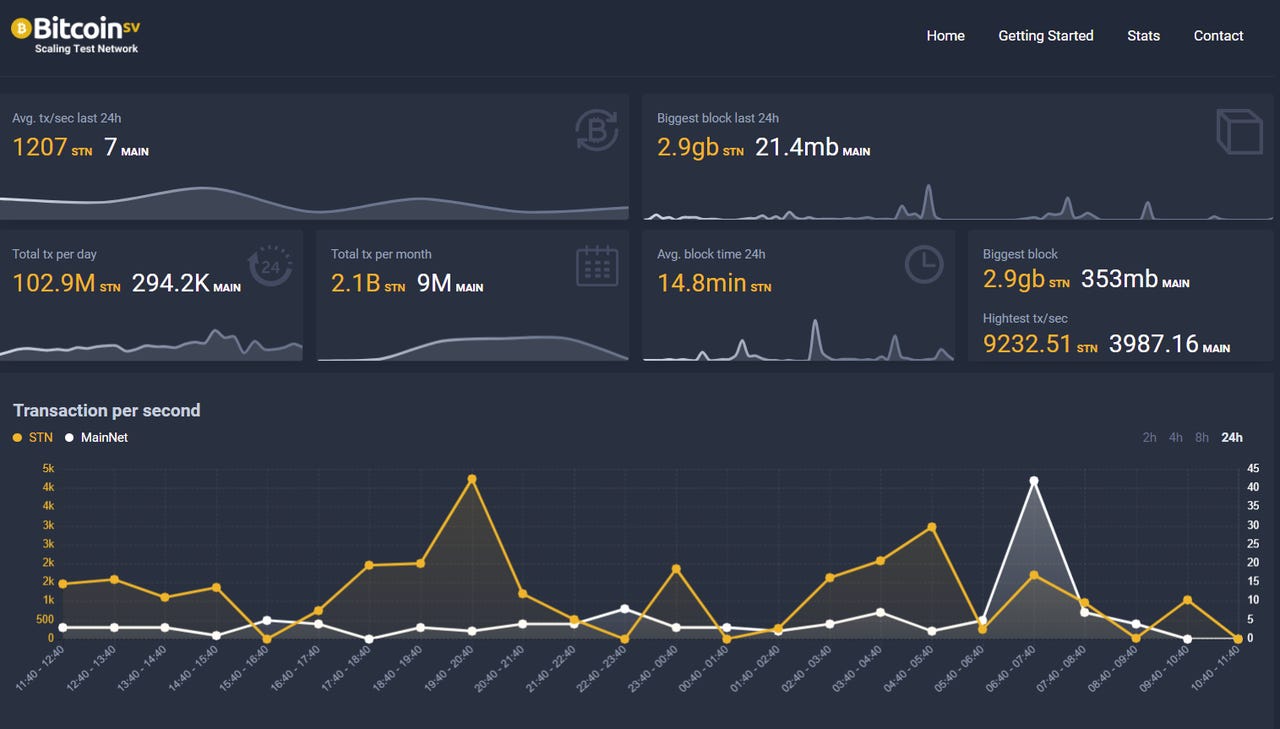Viewport: 1280px width, 729px height.
Task: Select the 8h time range
Action: click(x=1201, y=437)
